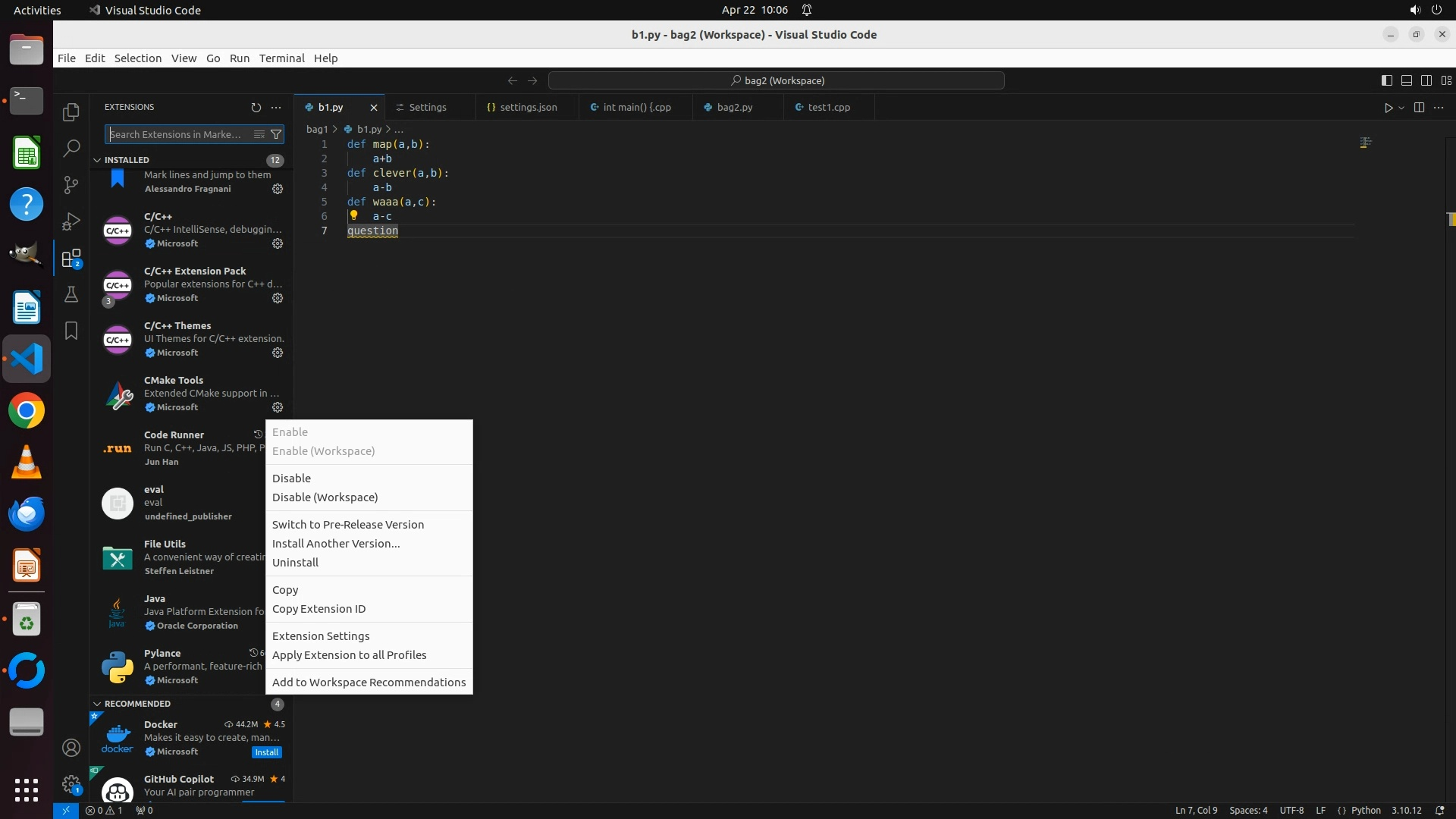Open the Search view icon
The width and height of the screenshot is (1456, 819).
coord(71,149)
